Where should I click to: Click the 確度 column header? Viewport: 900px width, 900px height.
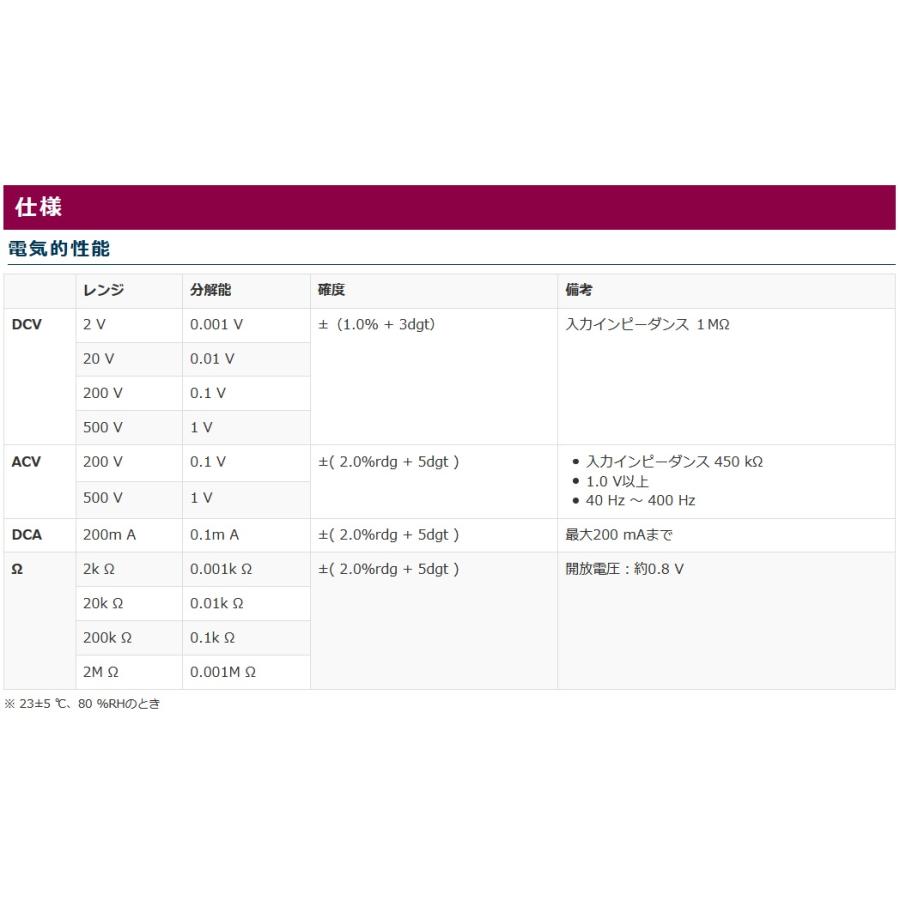click(x=331, y=290)
